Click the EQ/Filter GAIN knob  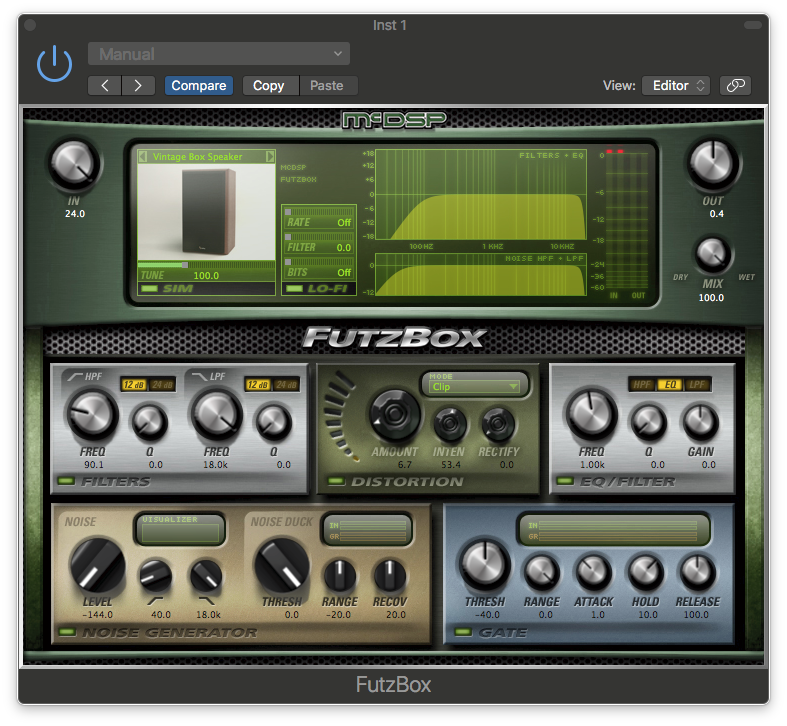pyautogui.click(x=701, y=422)
